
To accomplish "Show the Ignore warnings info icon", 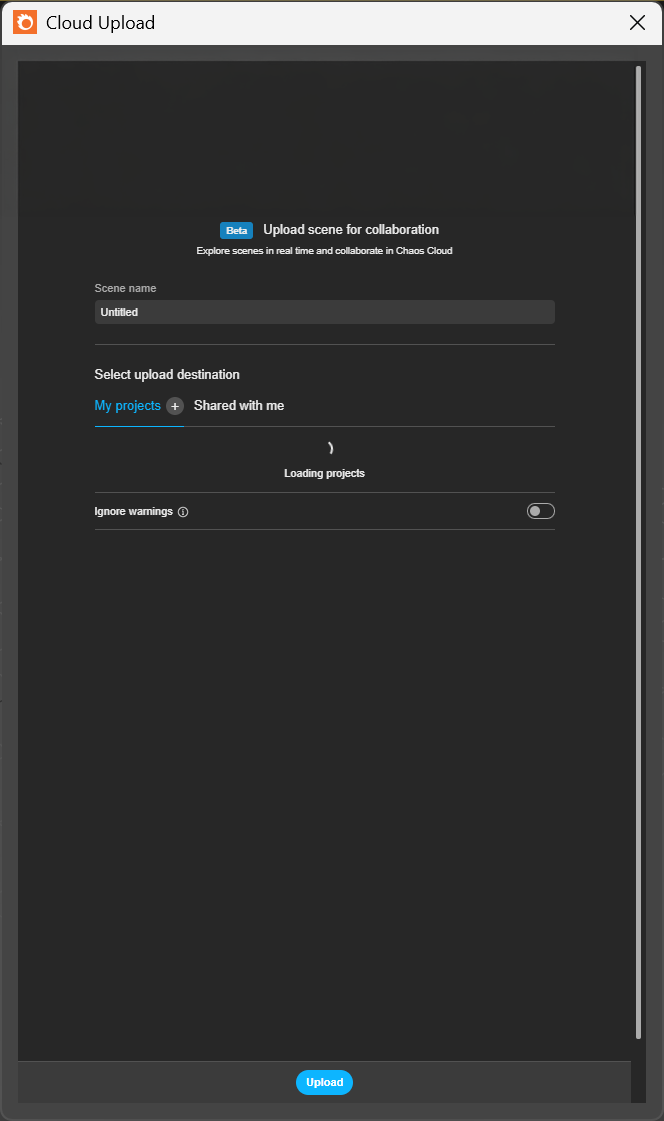I will [183, 512].
